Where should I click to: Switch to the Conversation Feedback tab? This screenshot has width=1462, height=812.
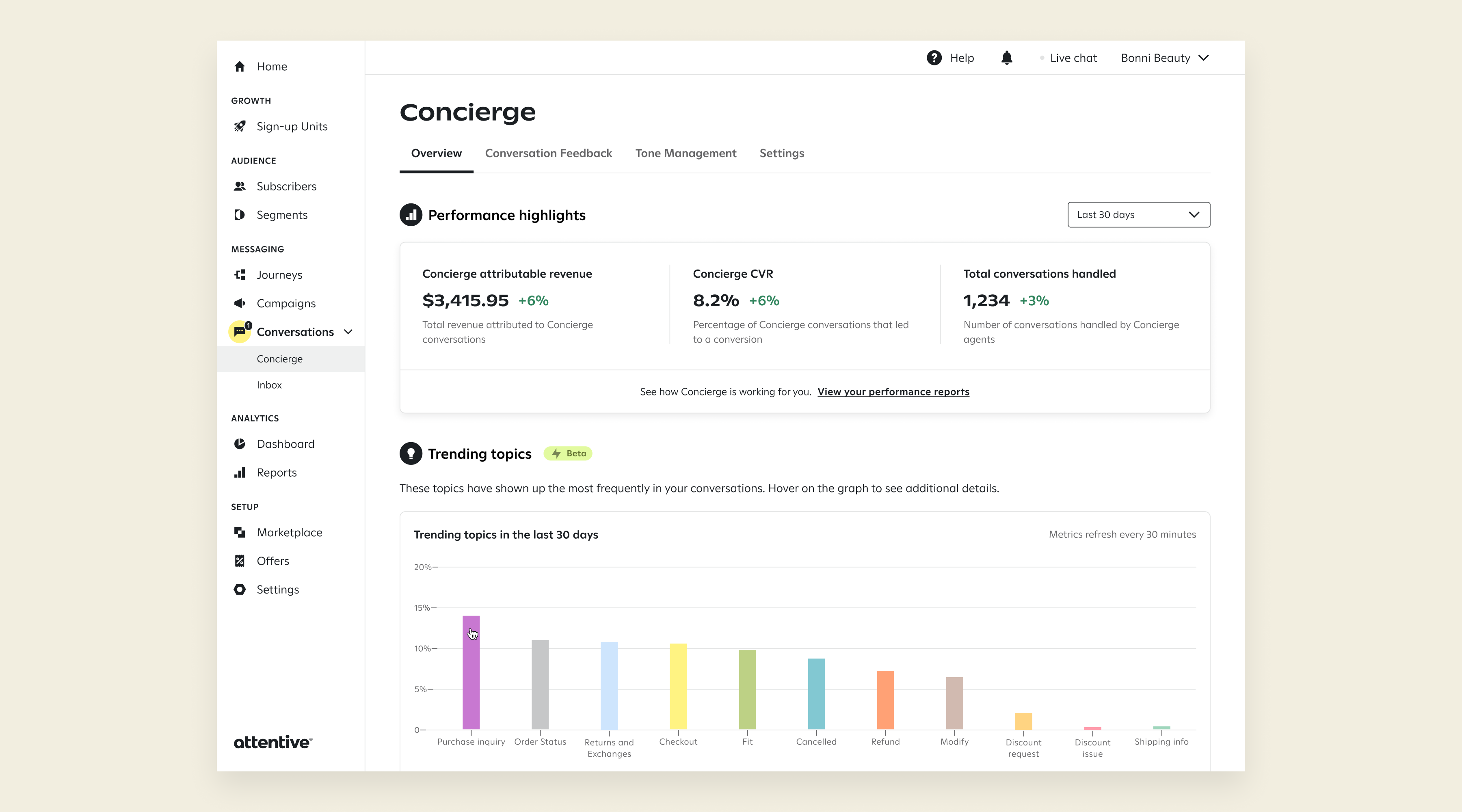[548, 153]
